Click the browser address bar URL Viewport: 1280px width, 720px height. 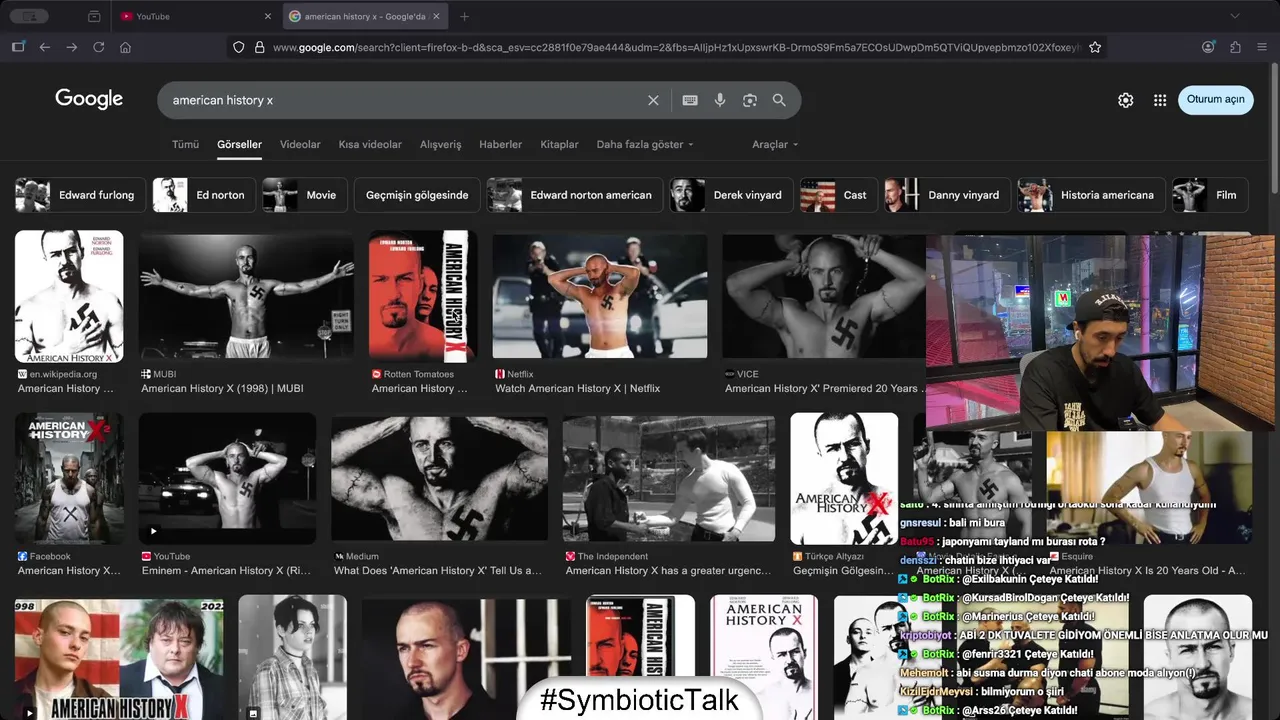676,47
